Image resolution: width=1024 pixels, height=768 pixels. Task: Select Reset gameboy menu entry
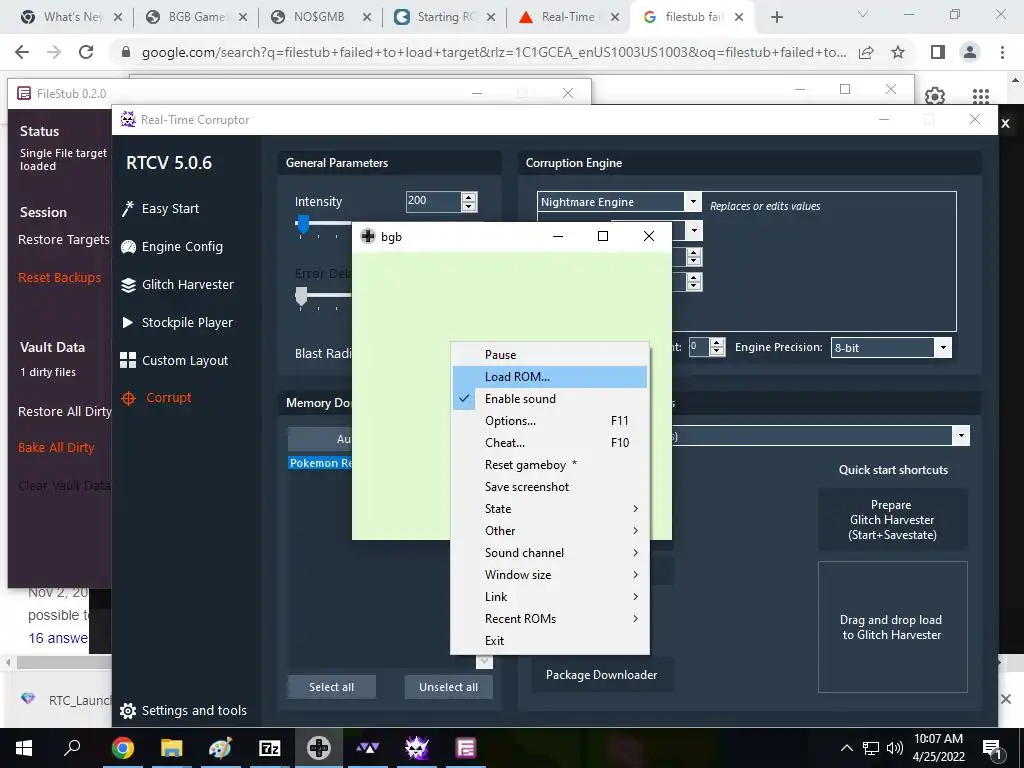(x=550, y=465)
